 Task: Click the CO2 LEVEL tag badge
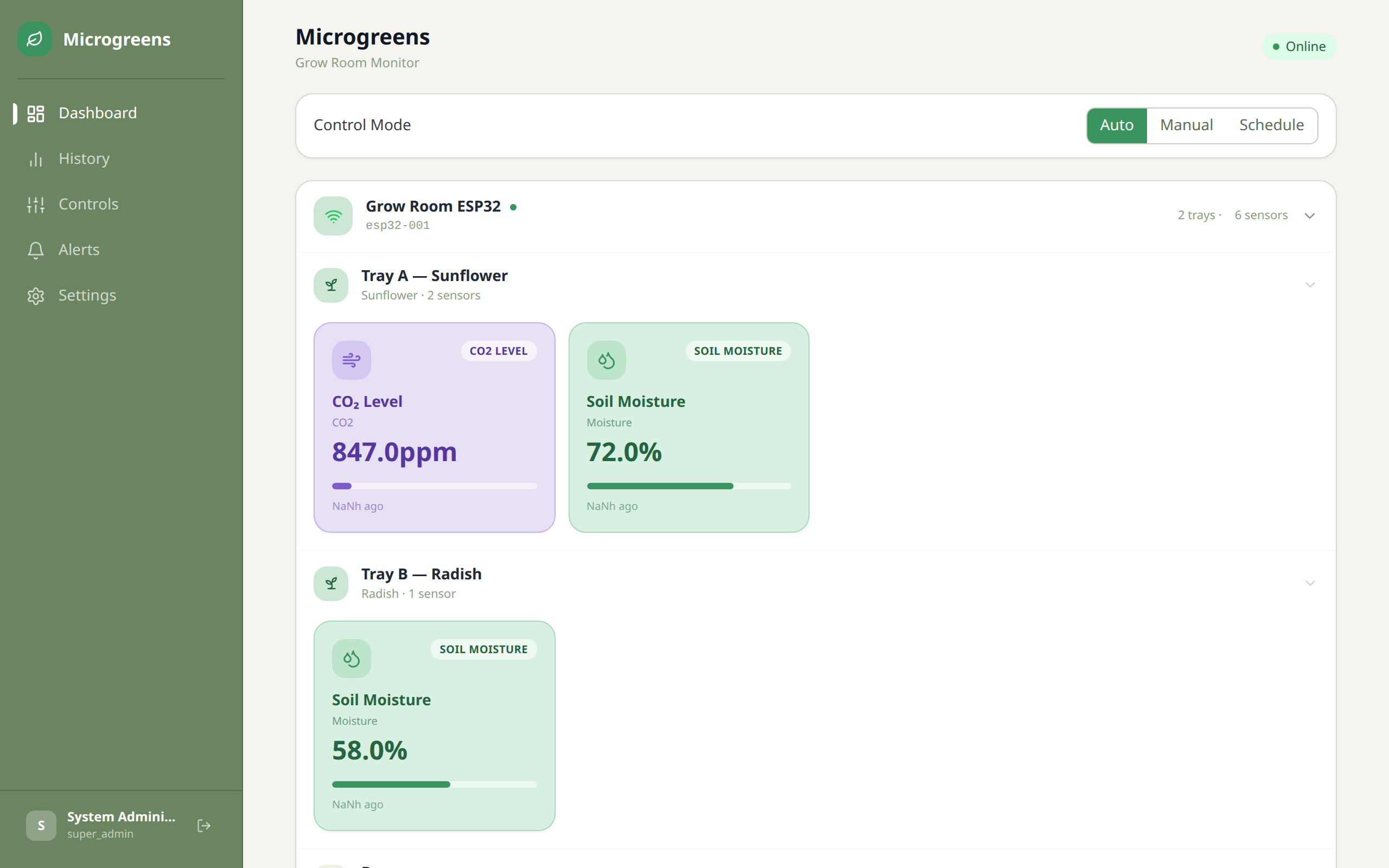coord(498,351)
